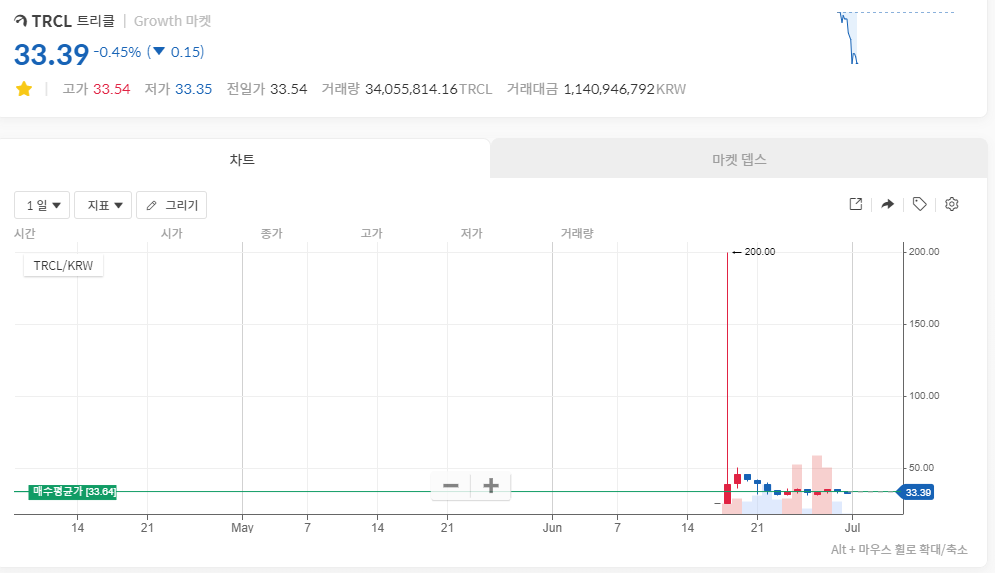The image size is (995, 573).
Task: Open the 1일 interval dropdown
Action: point(42,205)
